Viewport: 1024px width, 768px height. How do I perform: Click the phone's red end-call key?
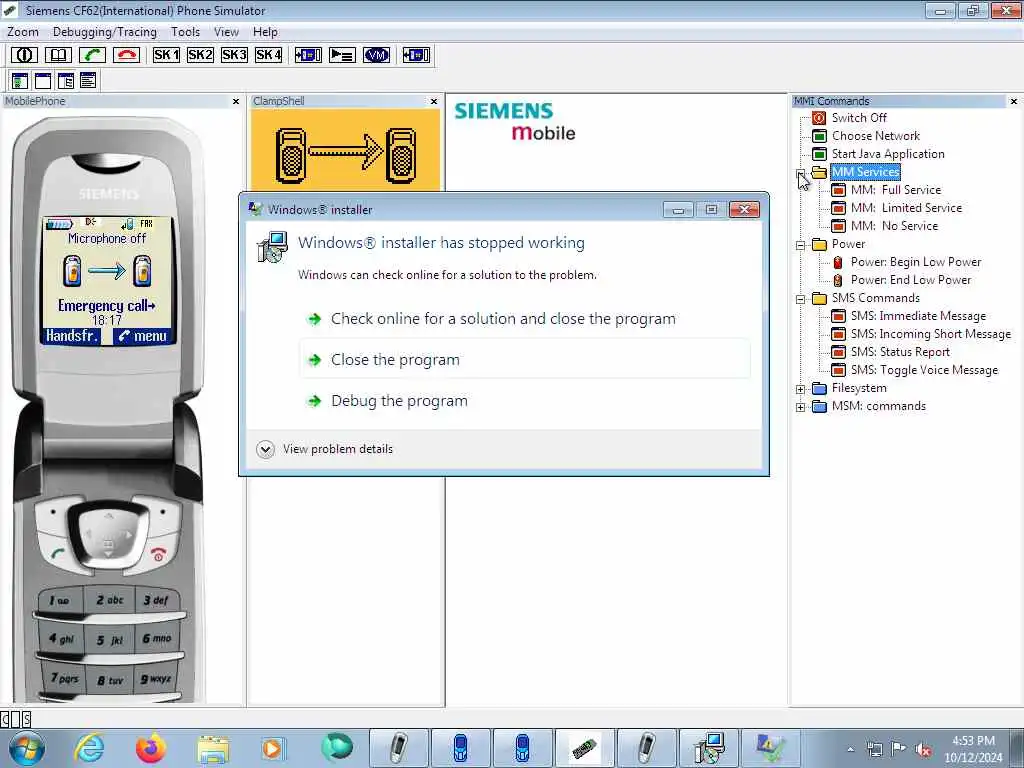(x=159, y=554)
